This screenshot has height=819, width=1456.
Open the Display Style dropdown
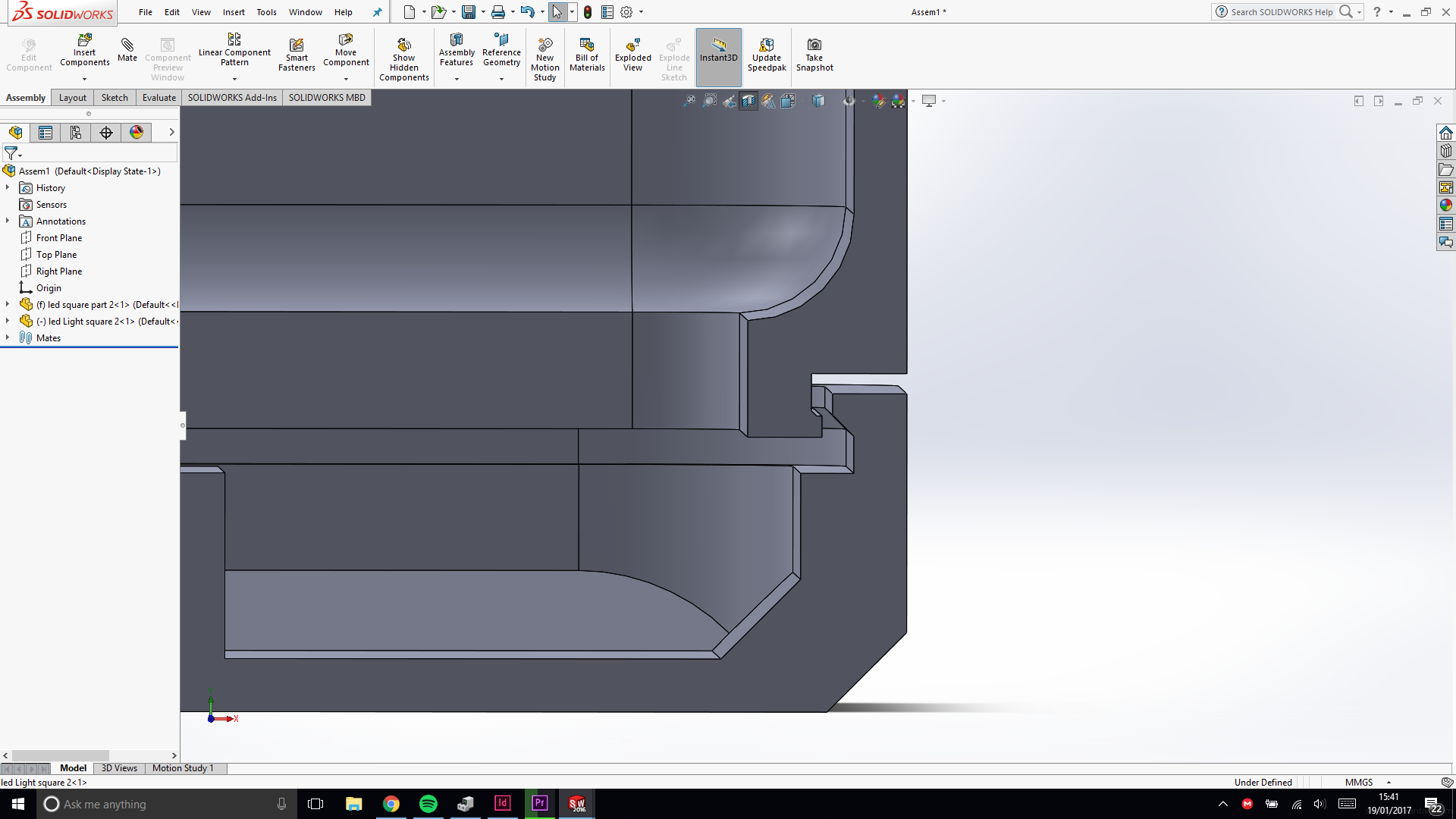pos(818,101)
